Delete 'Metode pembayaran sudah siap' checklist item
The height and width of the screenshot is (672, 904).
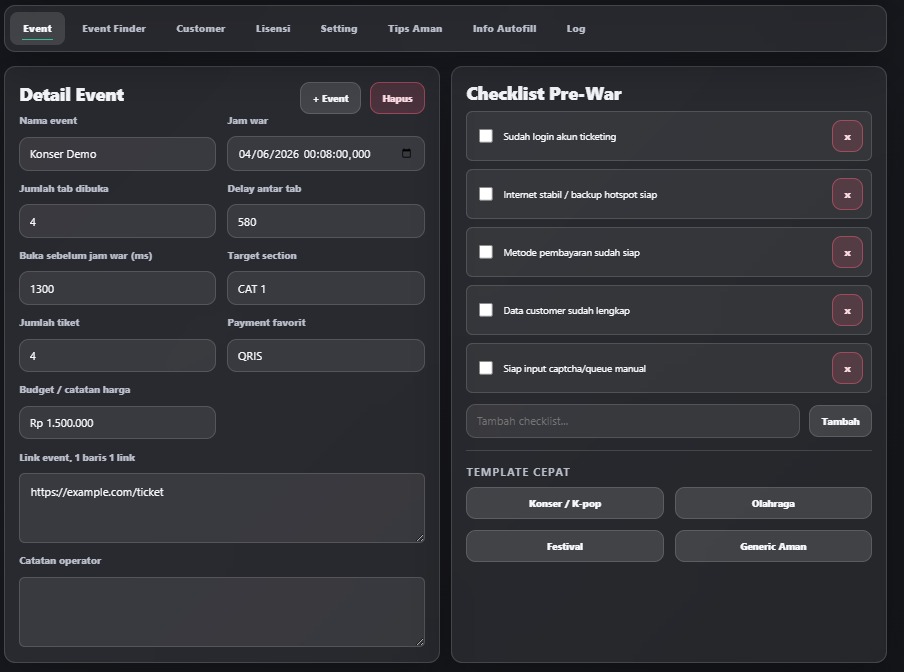[x=847, y=252]
